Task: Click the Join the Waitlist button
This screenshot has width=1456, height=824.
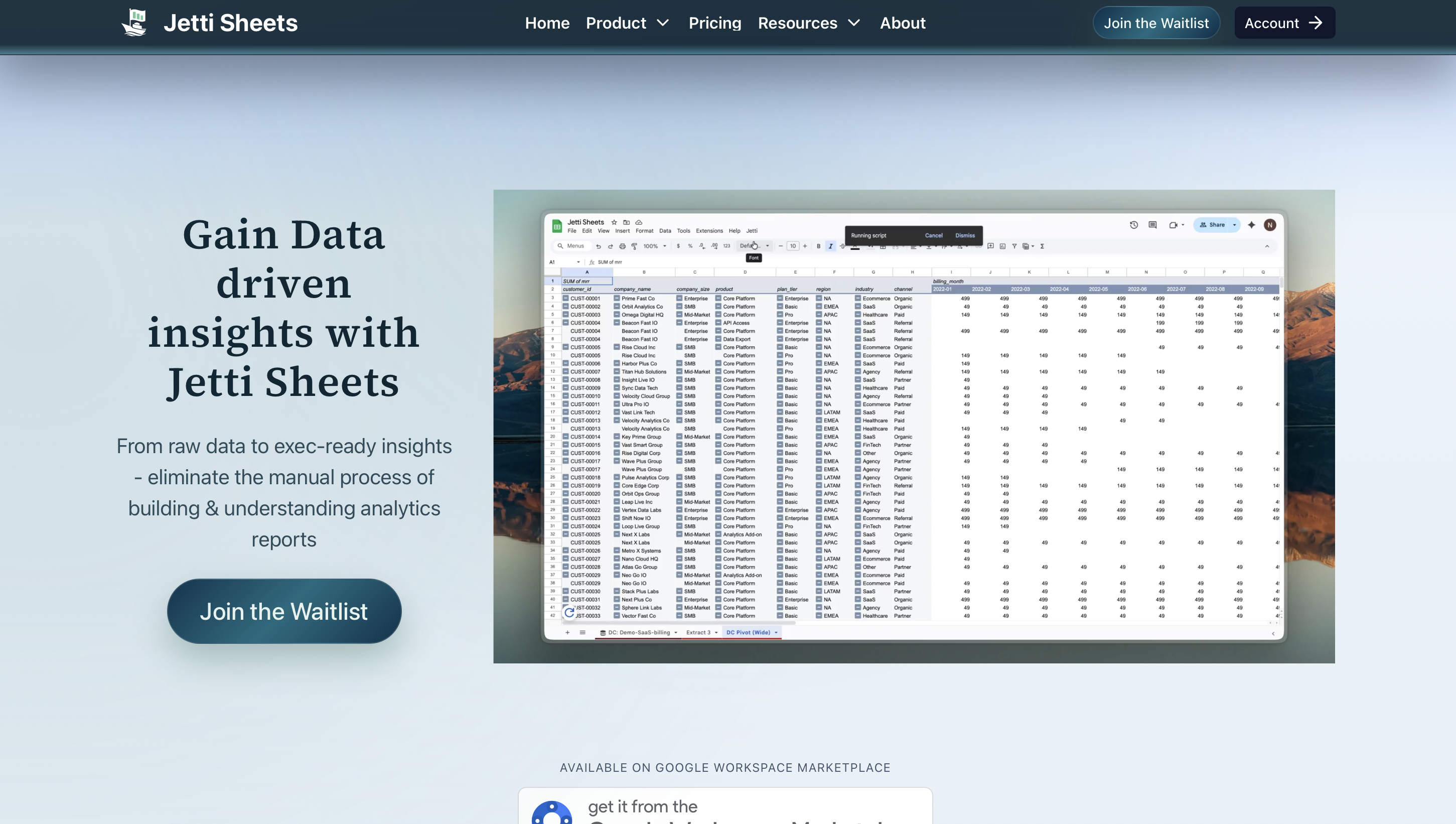Action: tap(284, 611)
